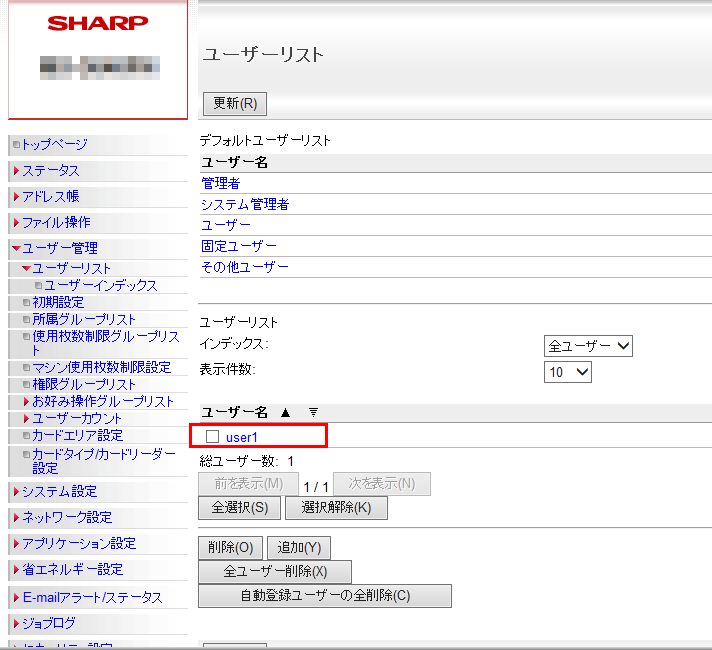Click the 更新(R) button
The height and width of the screenshot is (650, 712).
point(235,103)
